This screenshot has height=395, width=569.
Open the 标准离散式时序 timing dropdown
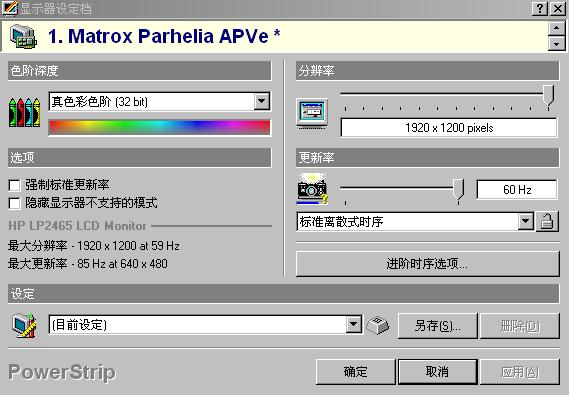pos(525,221)
